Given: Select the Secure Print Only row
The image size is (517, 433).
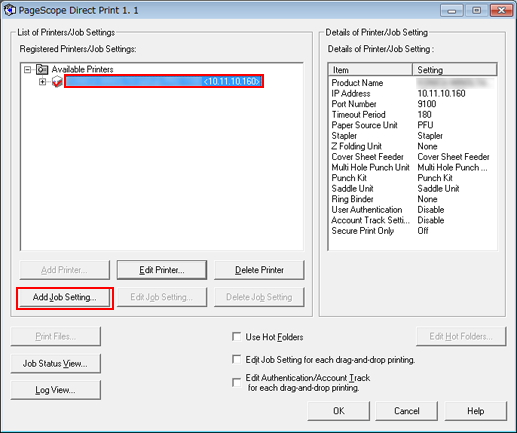Looking at the screenshot, I should click(x=413, y=231).
